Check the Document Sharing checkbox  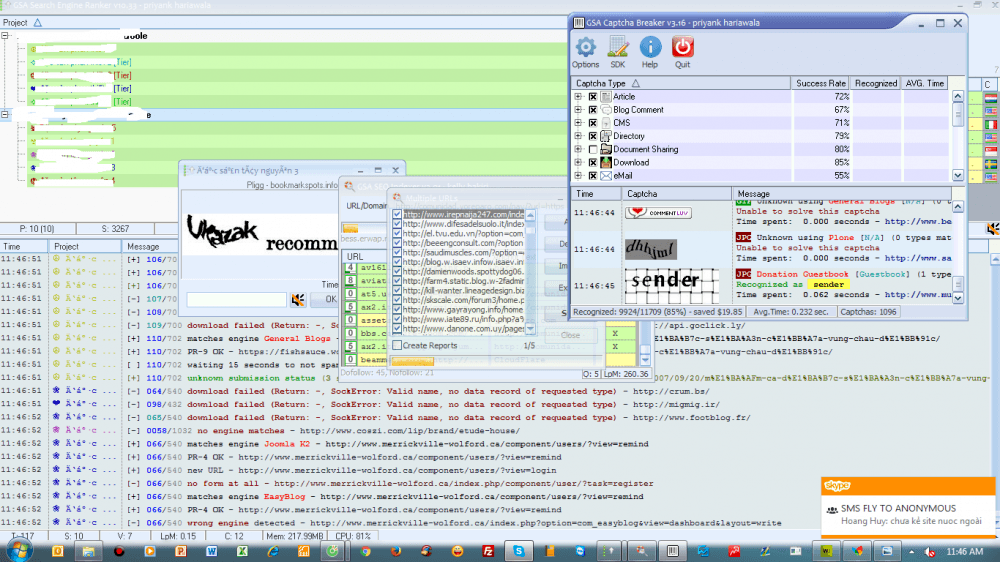click(x=592, y=149)
